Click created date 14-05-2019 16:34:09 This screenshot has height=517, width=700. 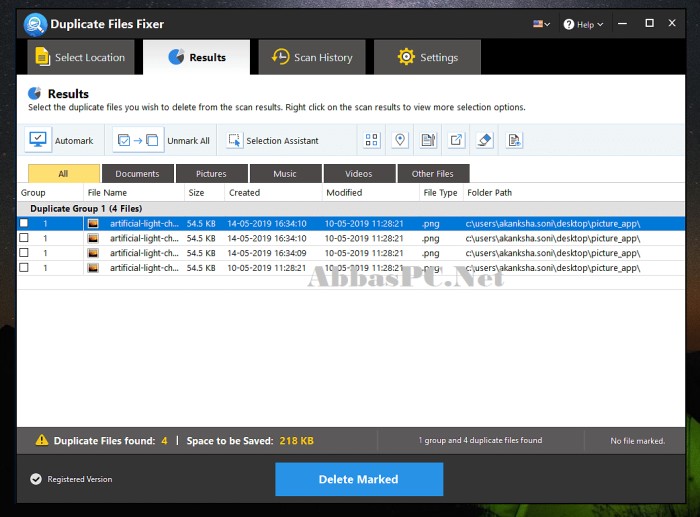(x=267, y=253)
